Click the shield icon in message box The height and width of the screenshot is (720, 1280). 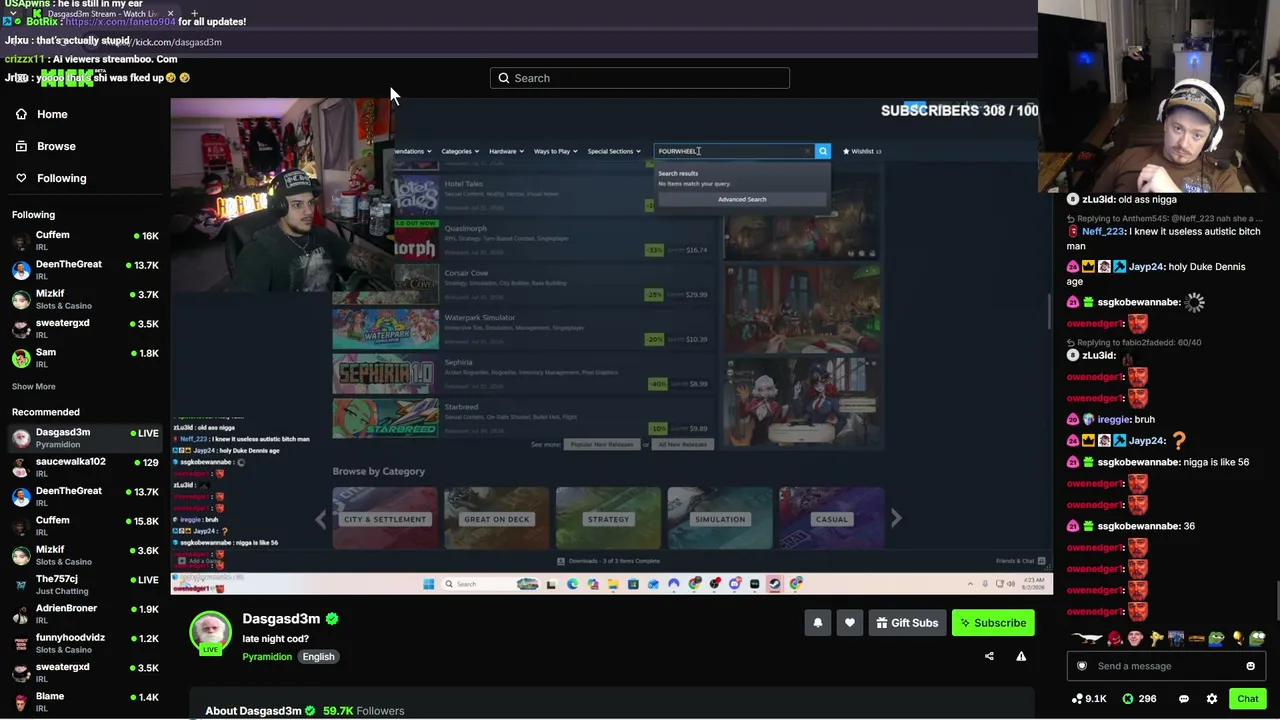point(1081,666)
